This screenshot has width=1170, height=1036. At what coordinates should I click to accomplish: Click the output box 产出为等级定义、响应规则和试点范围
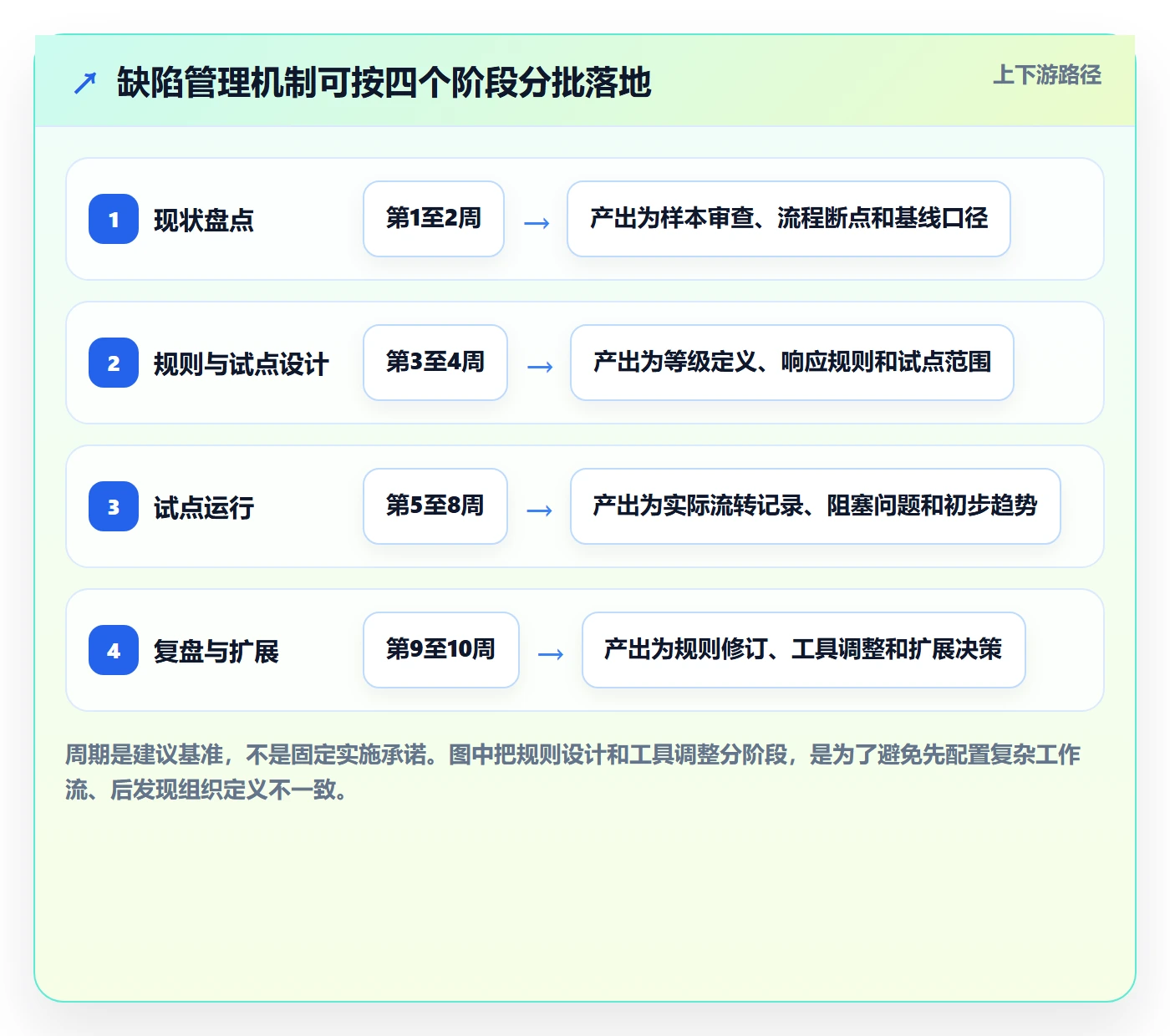click(792, 363)
